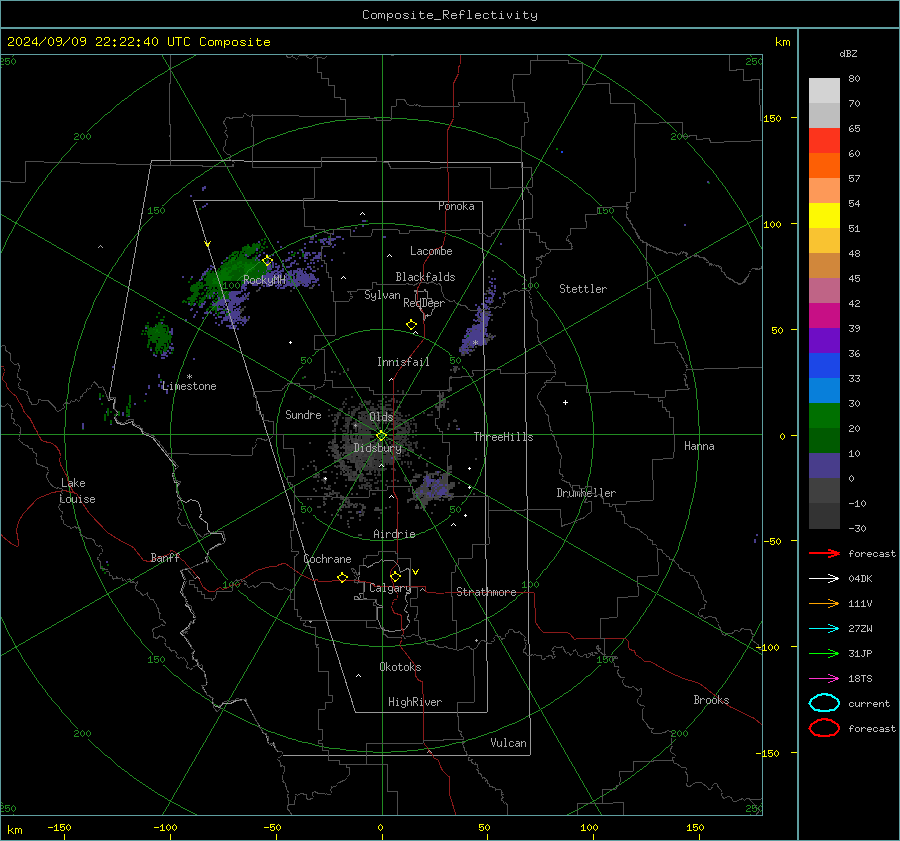Click the Airdrie label
Screen dimensions: 900x841
pos(394,534)
